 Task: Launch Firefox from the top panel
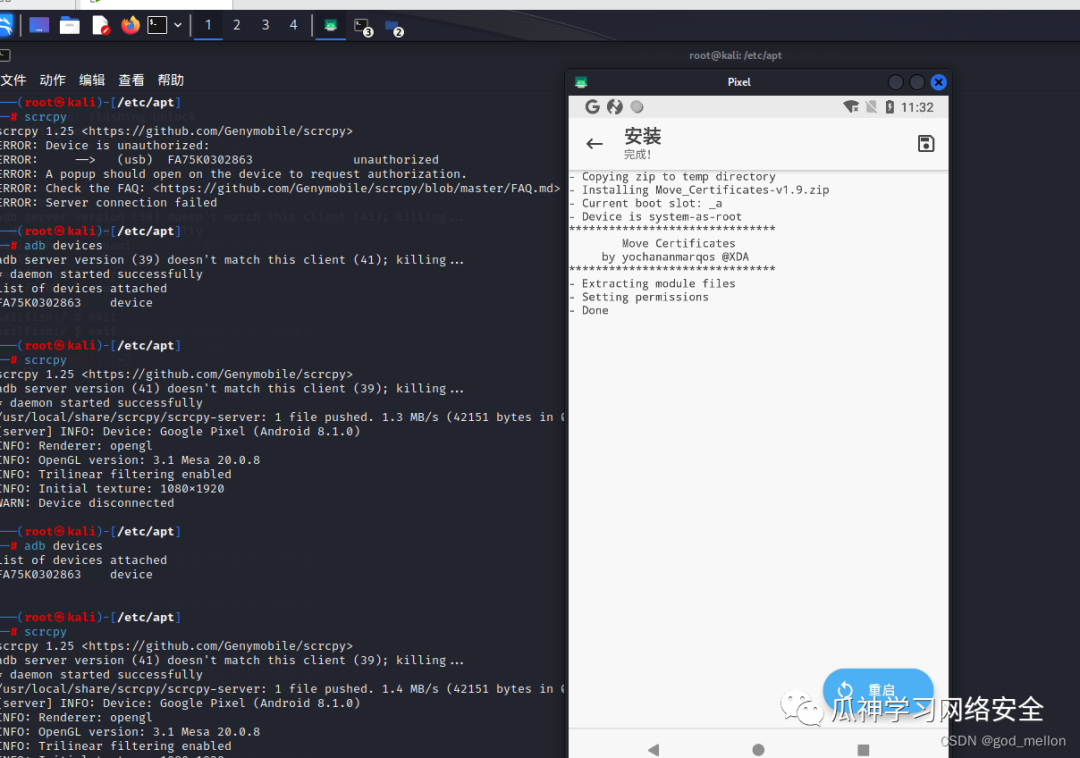[130, 25]
